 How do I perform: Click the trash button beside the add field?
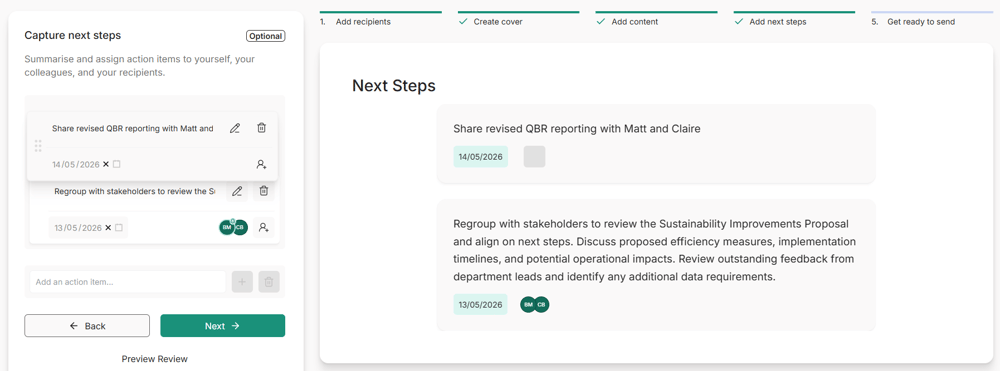pyautogui.click(x=269, y=282)
